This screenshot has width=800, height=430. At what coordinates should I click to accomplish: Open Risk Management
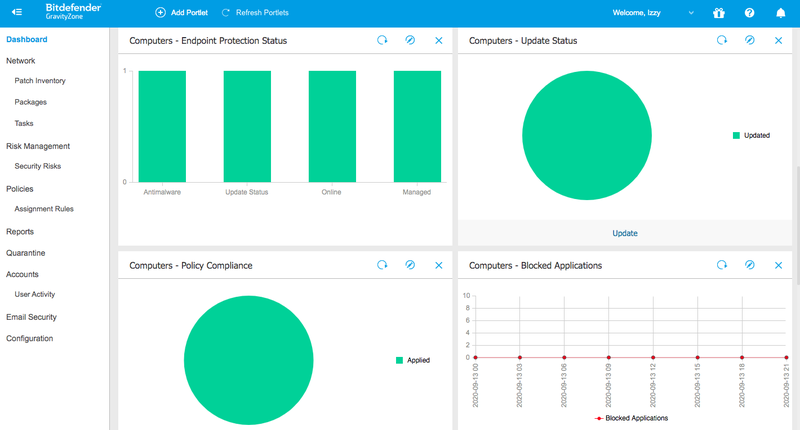click(x=38, y=146)
